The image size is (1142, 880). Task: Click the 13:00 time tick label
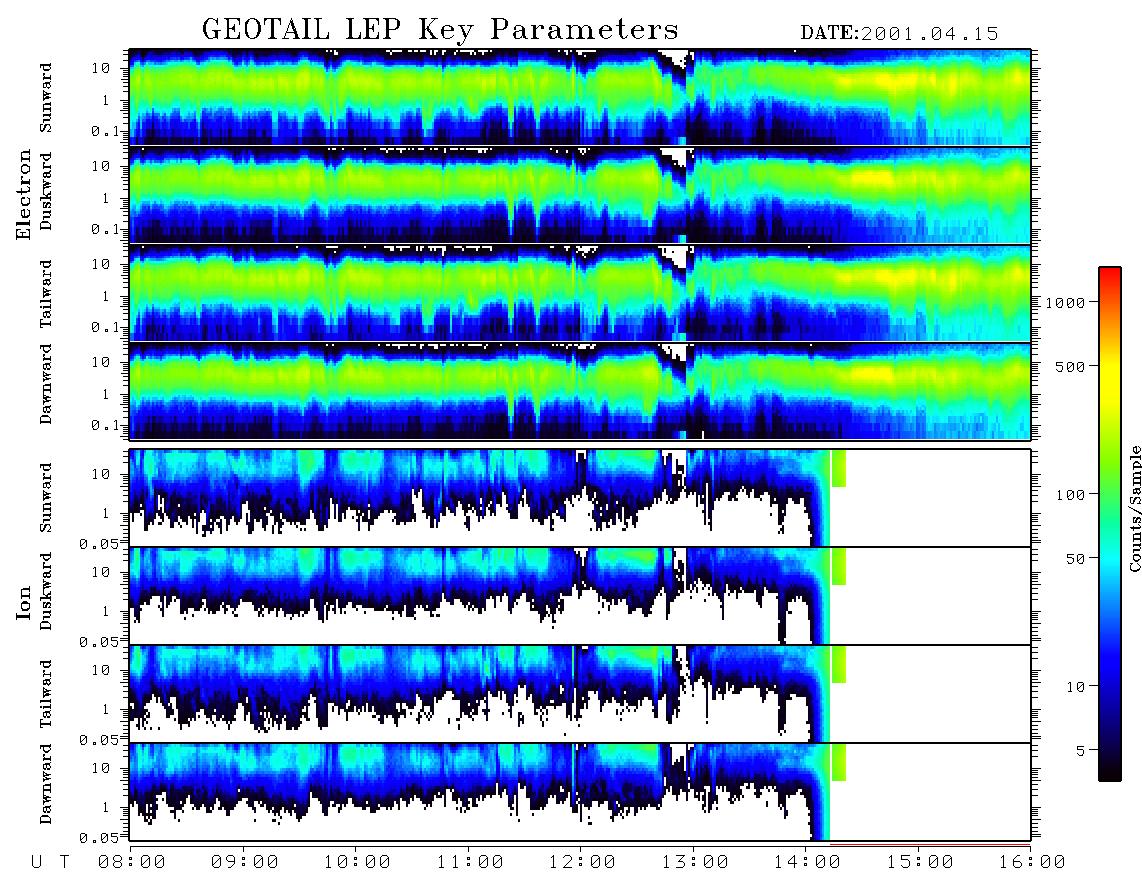[695, 863]
